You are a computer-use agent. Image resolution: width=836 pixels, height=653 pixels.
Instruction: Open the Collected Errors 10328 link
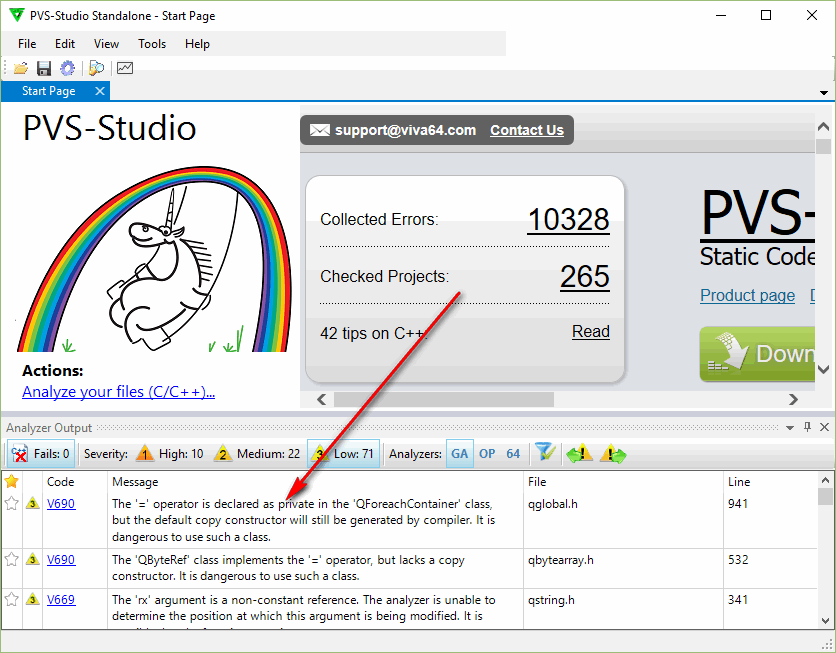[x=568, y=219]
